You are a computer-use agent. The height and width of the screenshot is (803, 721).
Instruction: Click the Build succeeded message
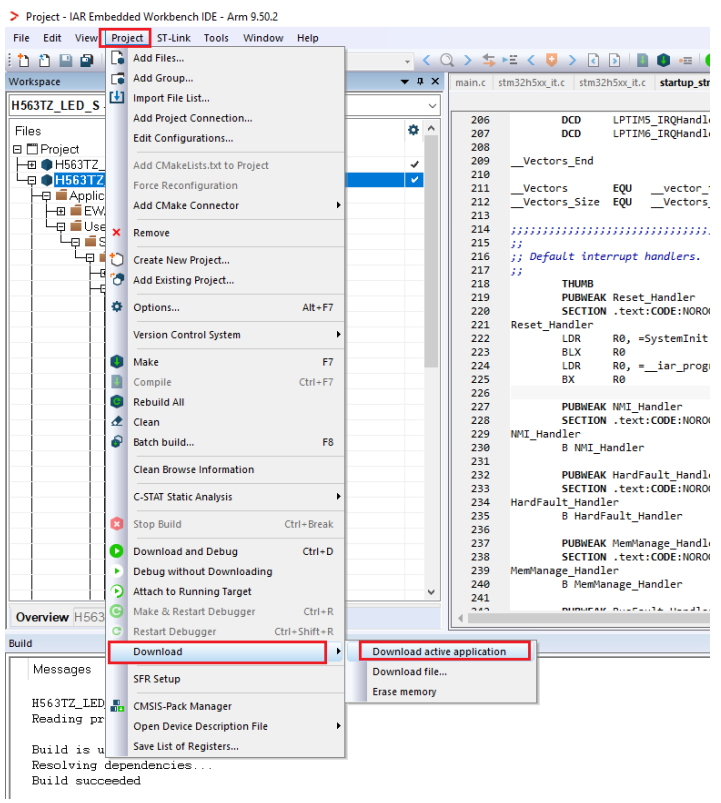coord(86,780)
